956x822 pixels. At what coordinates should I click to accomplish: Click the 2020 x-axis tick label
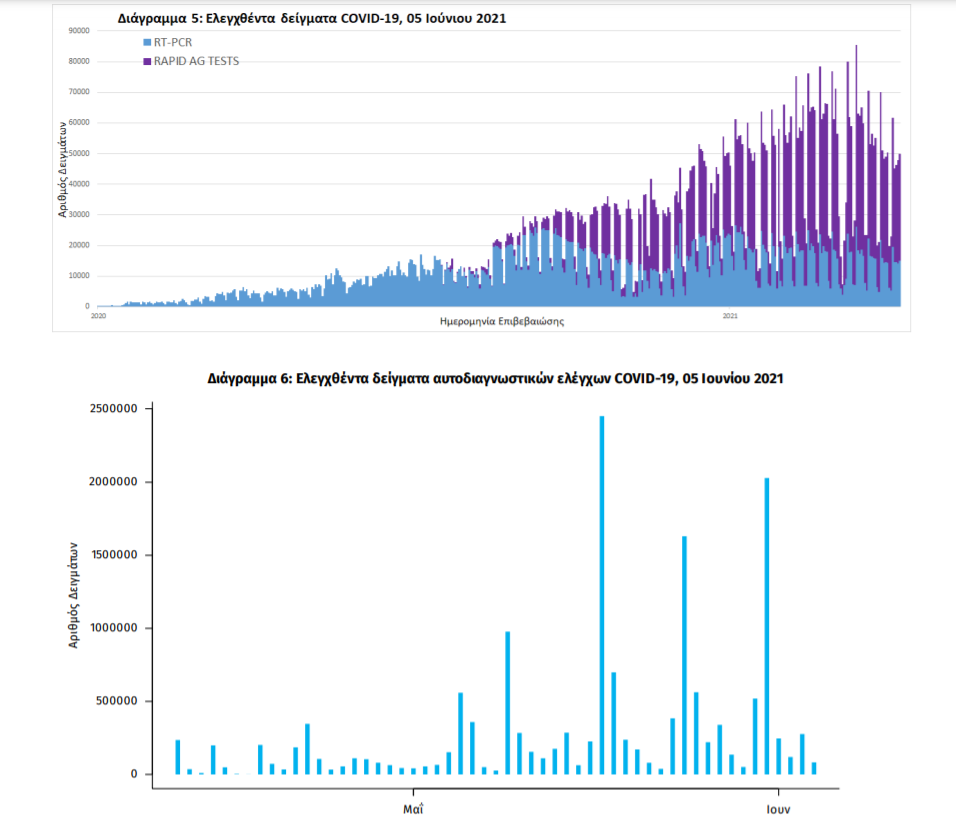pyautogui.click(x=98, y=316)
